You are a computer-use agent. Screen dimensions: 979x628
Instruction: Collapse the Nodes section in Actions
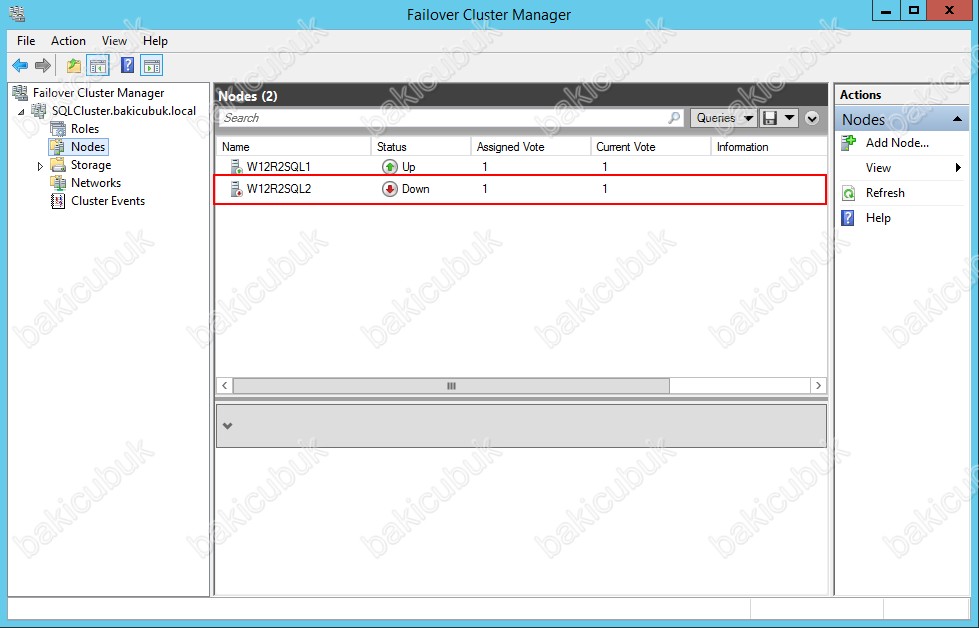pos(957,119)
